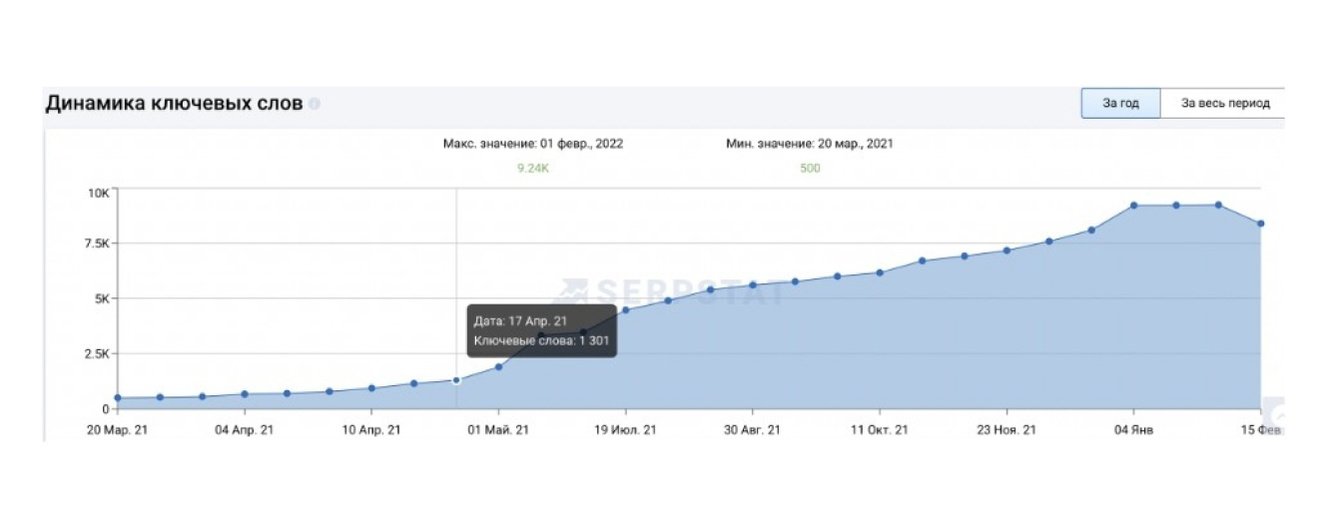
Task: Click the green 500 minimum value
Action: [810, 168]
